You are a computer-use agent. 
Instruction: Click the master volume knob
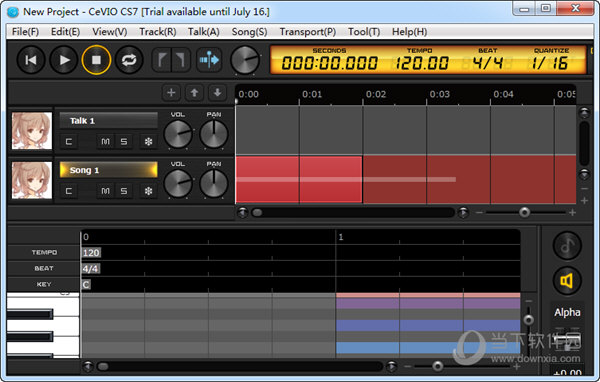(x=245, y=60)
